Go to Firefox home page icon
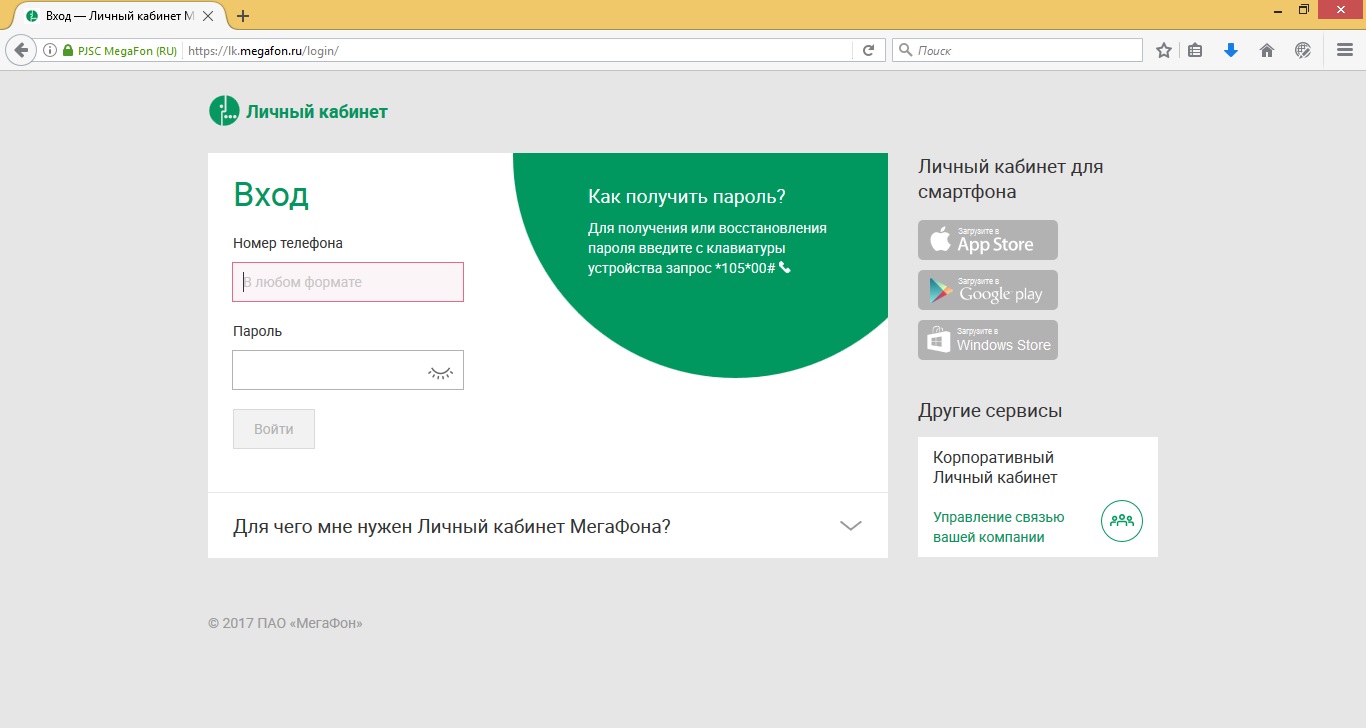The image size is (1366, 728). pyautogui.click(x=1267, y=50)
